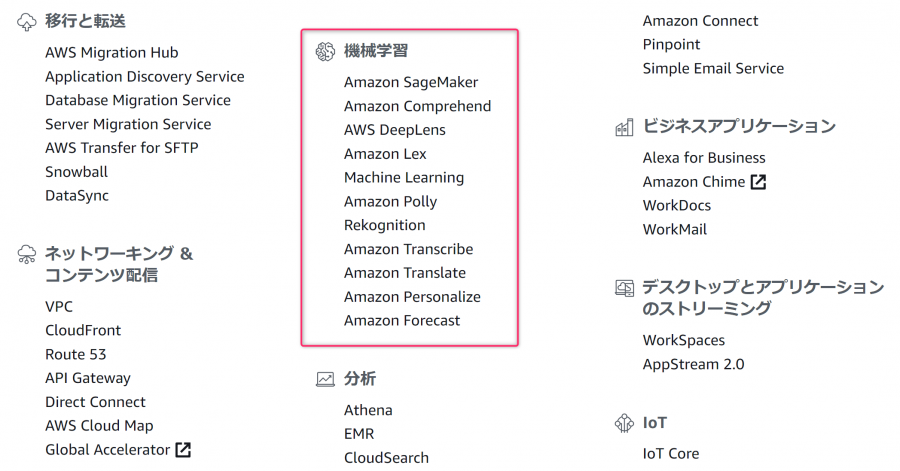900x471 pixels.
Task: Open Route 53 service
Action: pos(76,355)
